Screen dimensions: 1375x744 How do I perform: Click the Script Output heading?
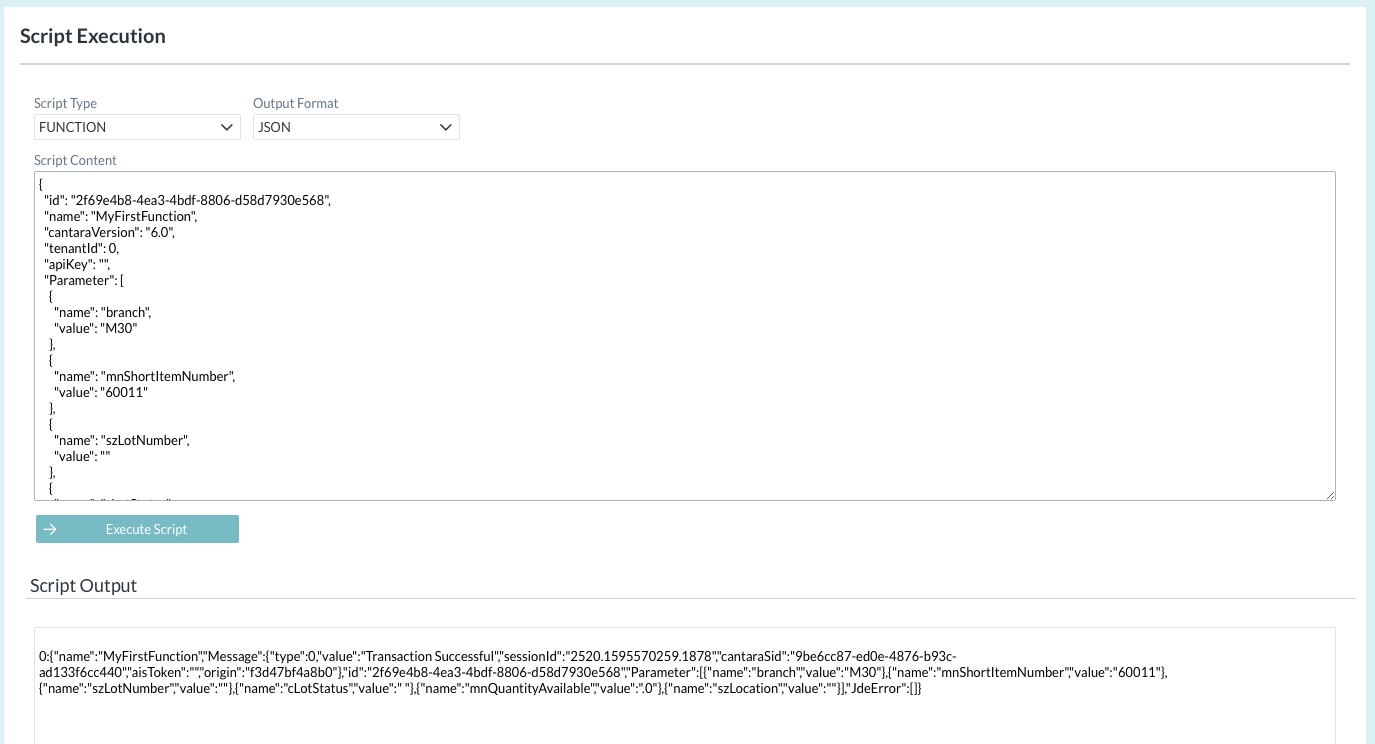tap(83, 586)
